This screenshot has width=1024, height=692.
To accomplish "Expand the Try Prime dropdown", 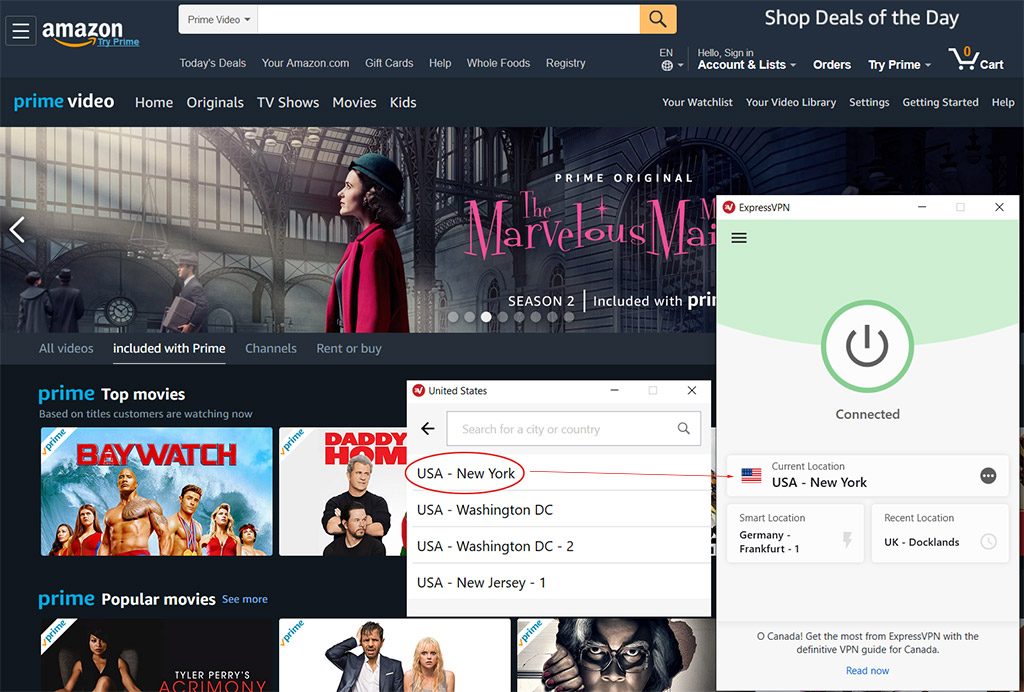I will click(899, 65).
